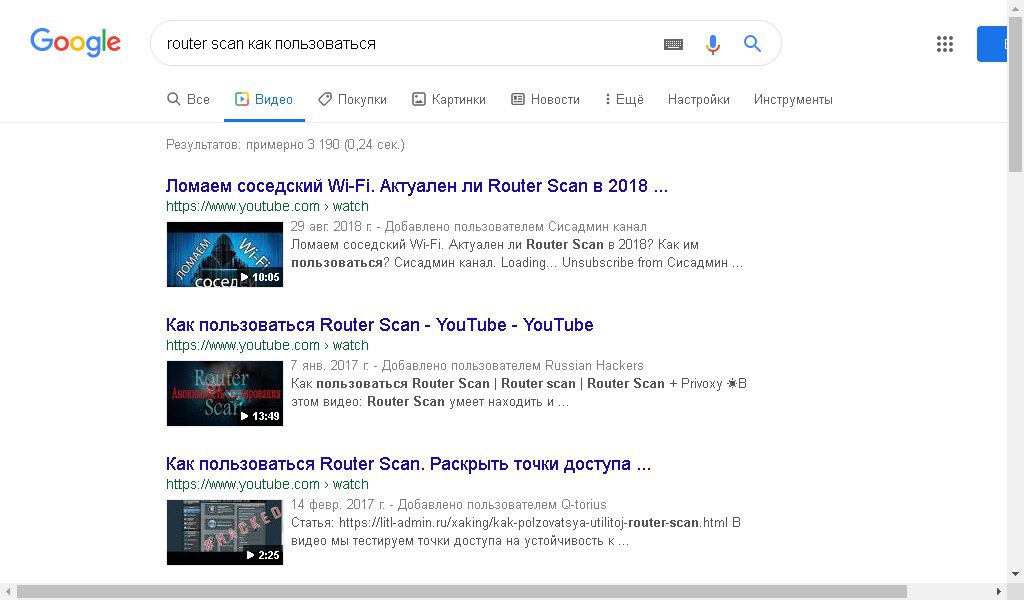Open Настройки menu
1024x600 pixels.
click(698, 99)
